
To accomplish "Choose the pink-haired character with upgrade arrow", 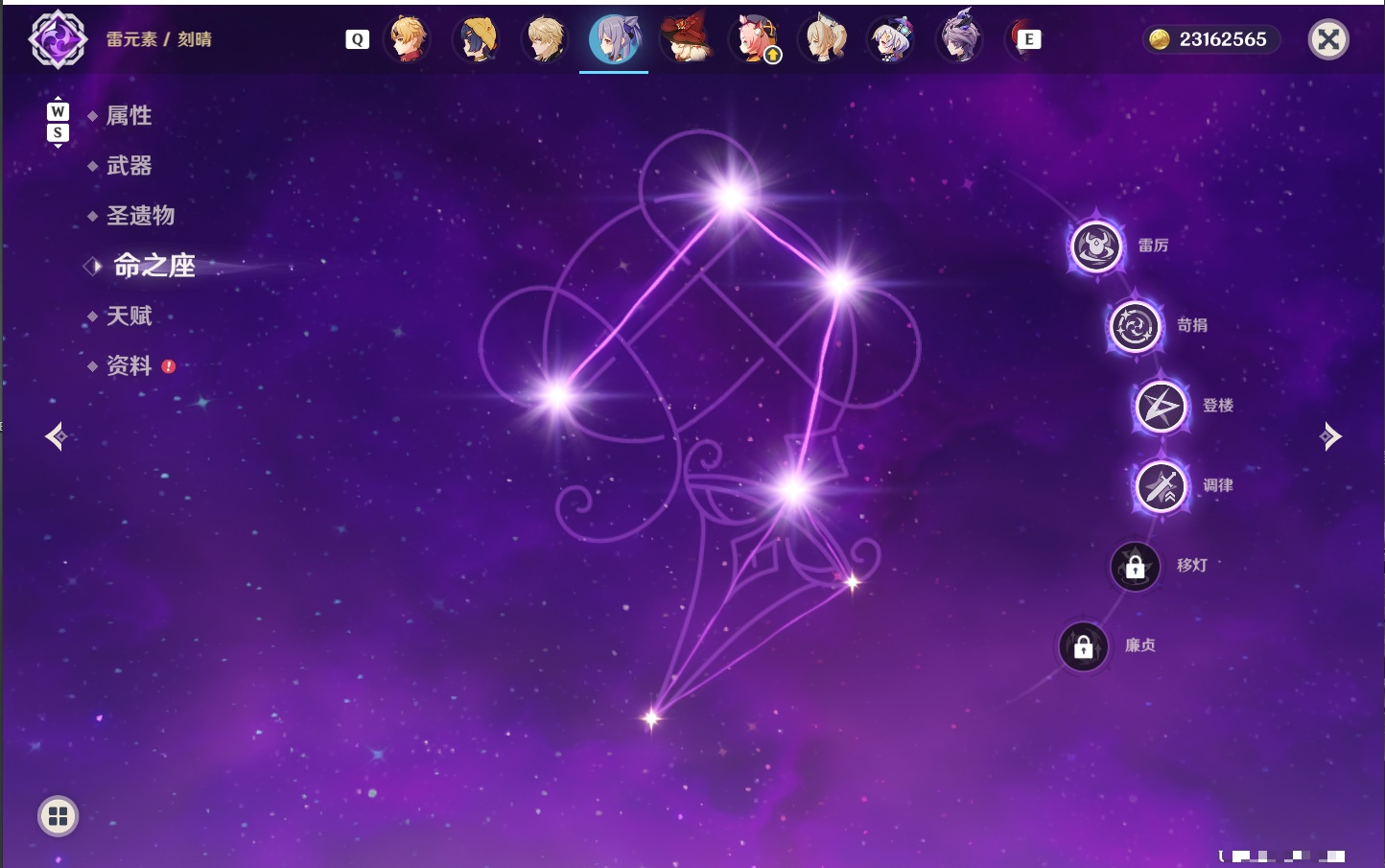I will pos(755,40).
